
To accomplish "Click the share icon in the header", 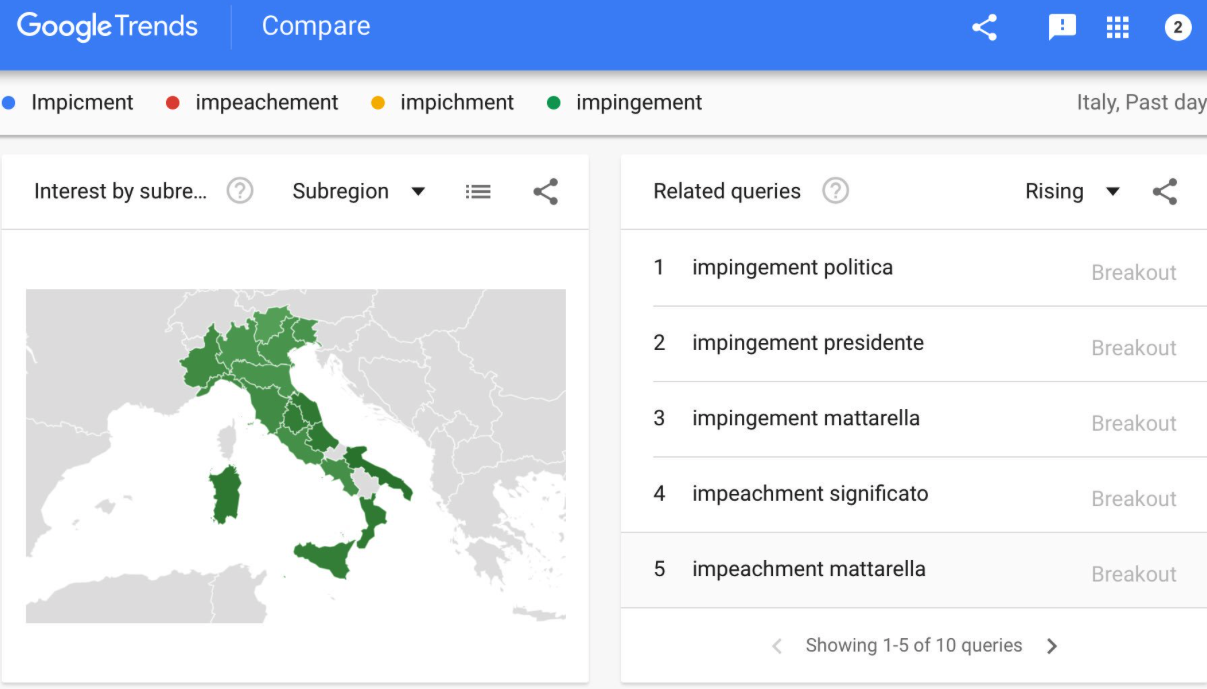I will [984, 27].
